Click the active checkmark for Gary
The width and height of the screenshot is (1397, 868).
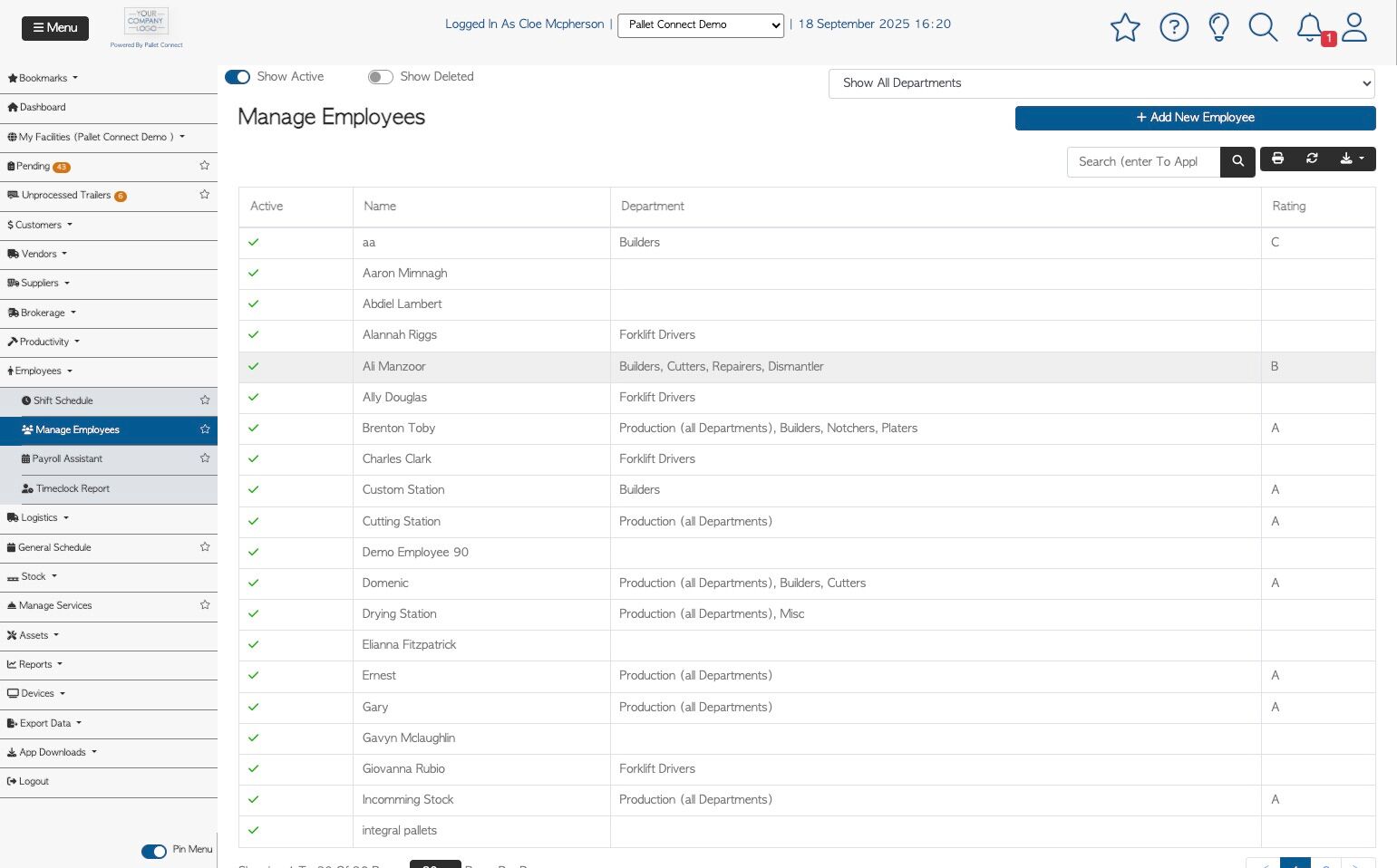pos(254,707)
